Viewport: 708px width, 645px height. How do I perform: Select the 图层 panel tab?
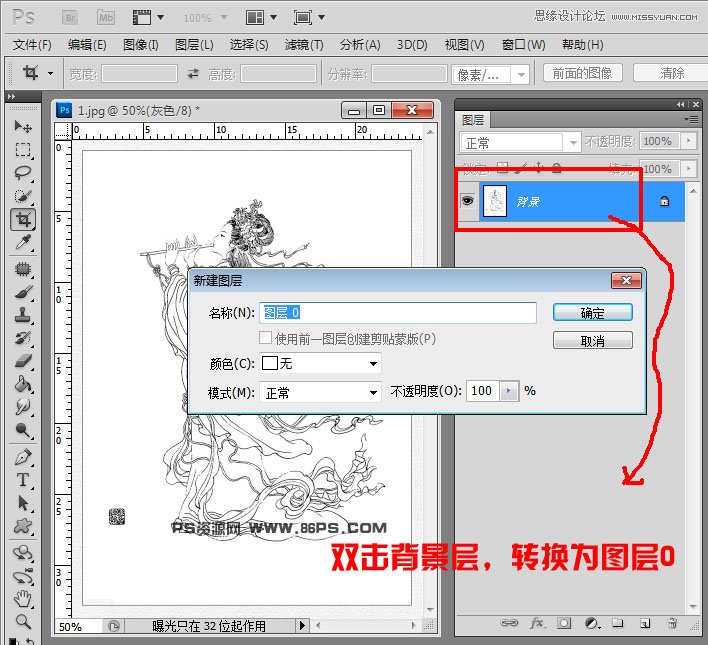click(473, 120)
